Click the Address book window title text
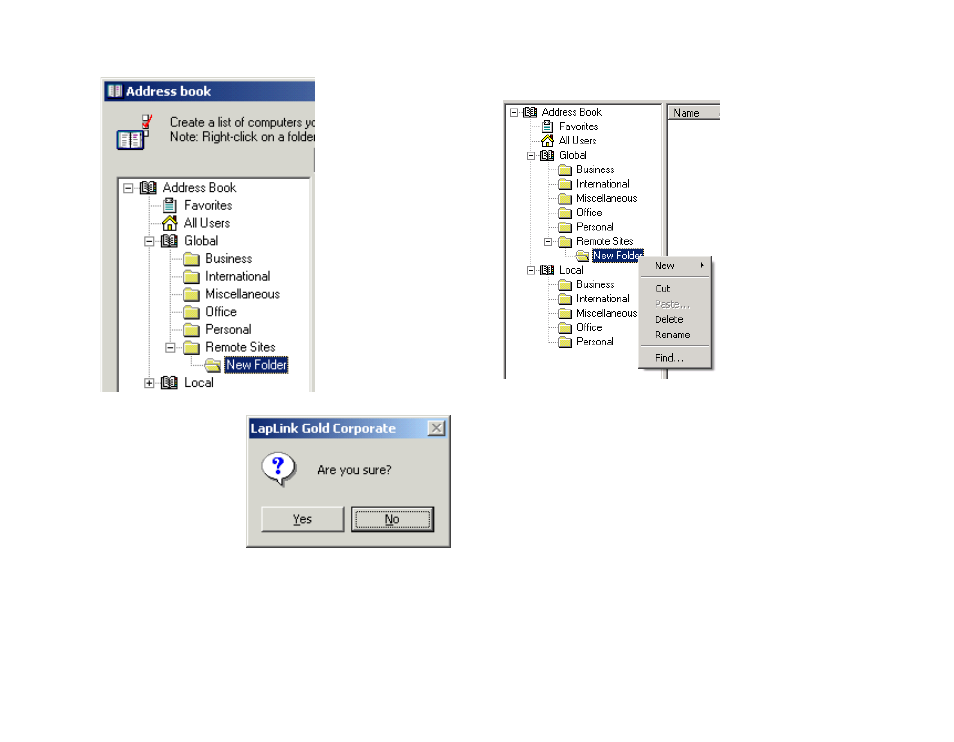 point(168,91)
